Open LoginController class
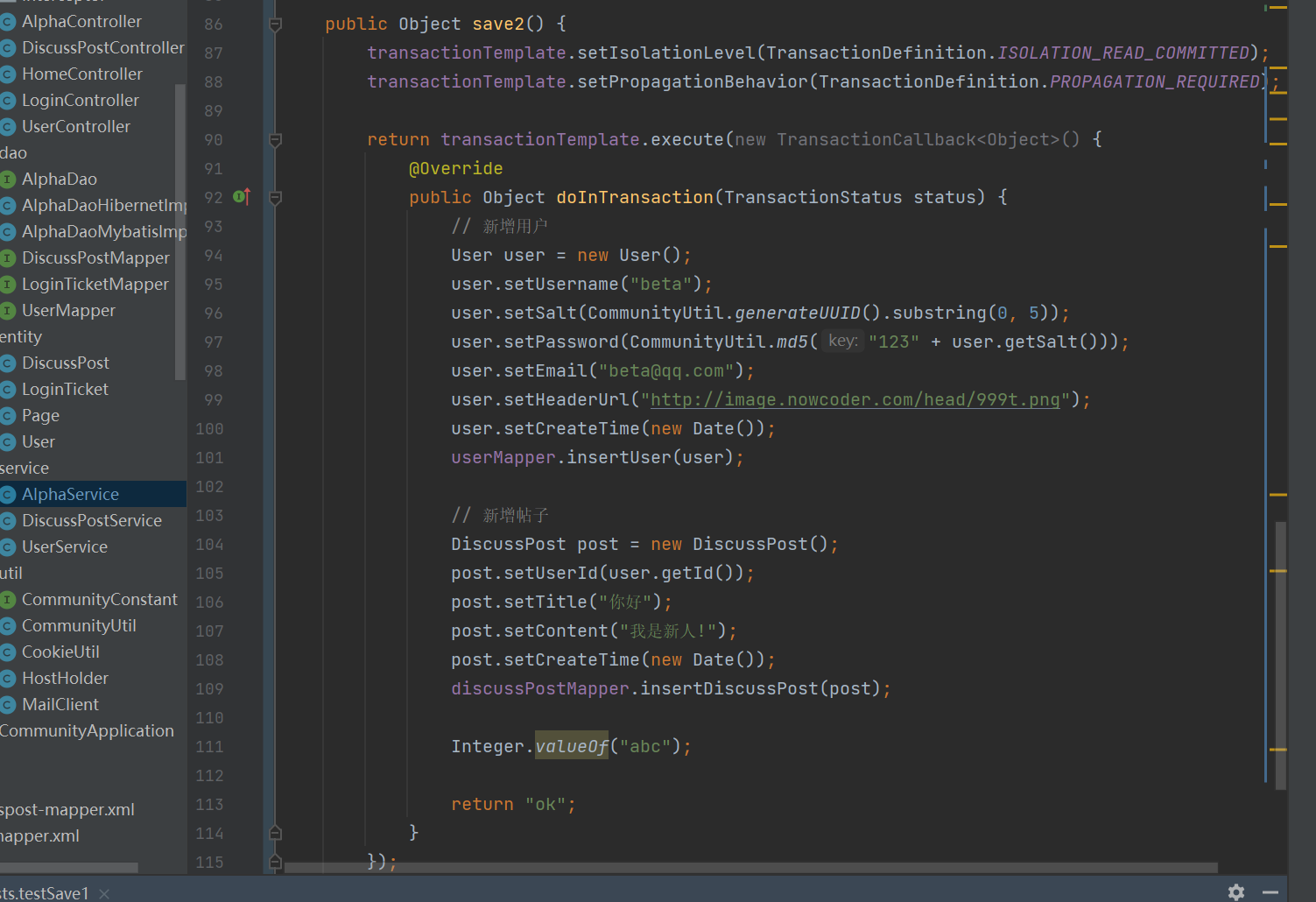 click(80, 100)
